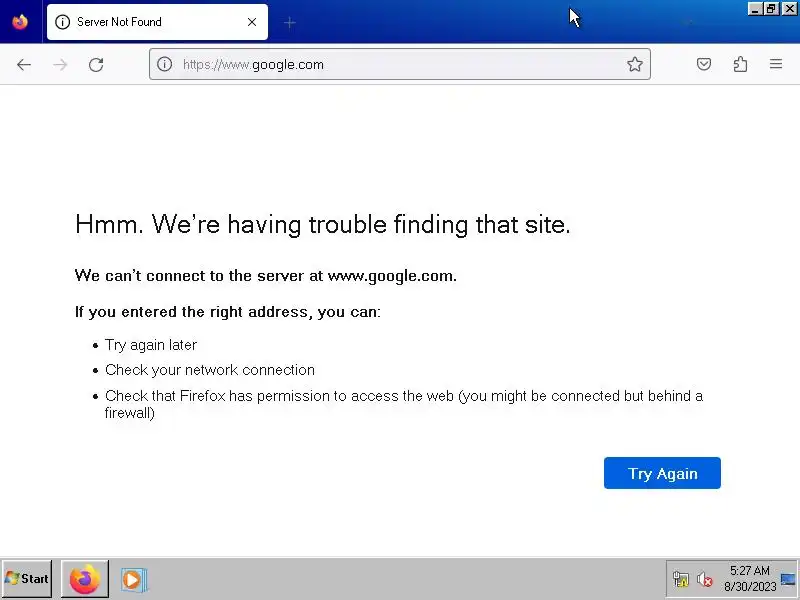The height and width of the screenshot is (600, 800).
Task: Open the taskbar clock and date
Action: click(x=748, y=579)
